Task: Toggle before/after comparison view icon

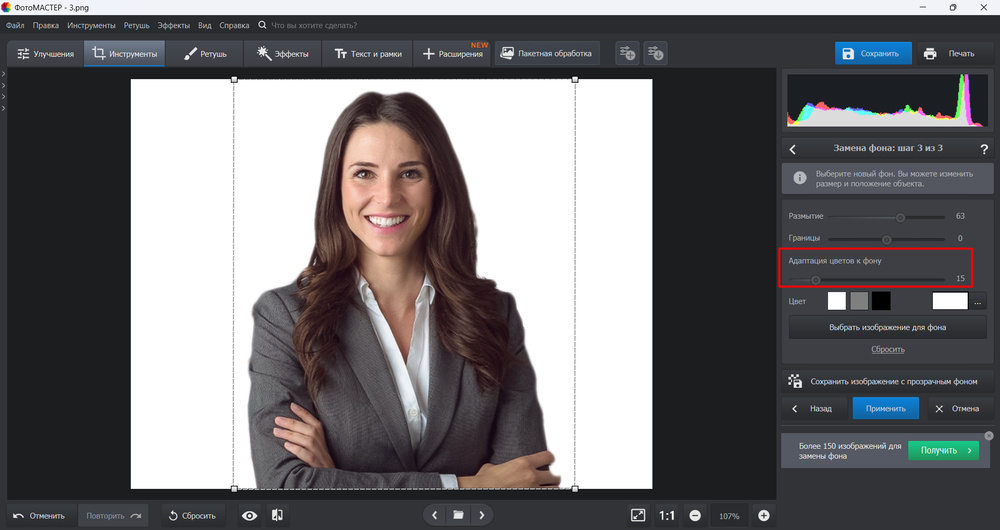Action: click(x=277, y=515)
